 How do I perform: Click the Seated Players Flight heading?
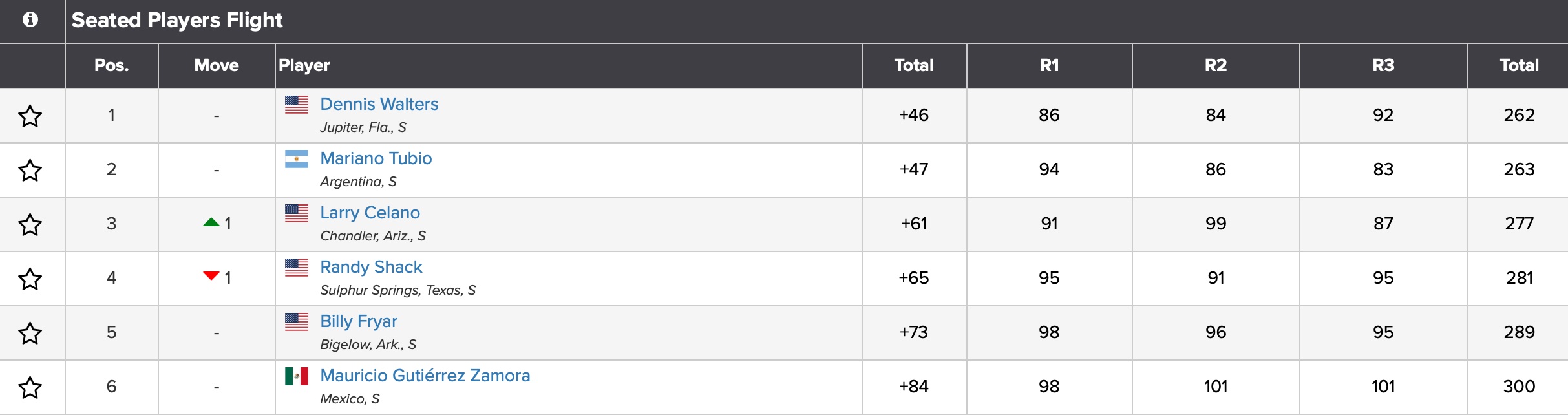177,20
